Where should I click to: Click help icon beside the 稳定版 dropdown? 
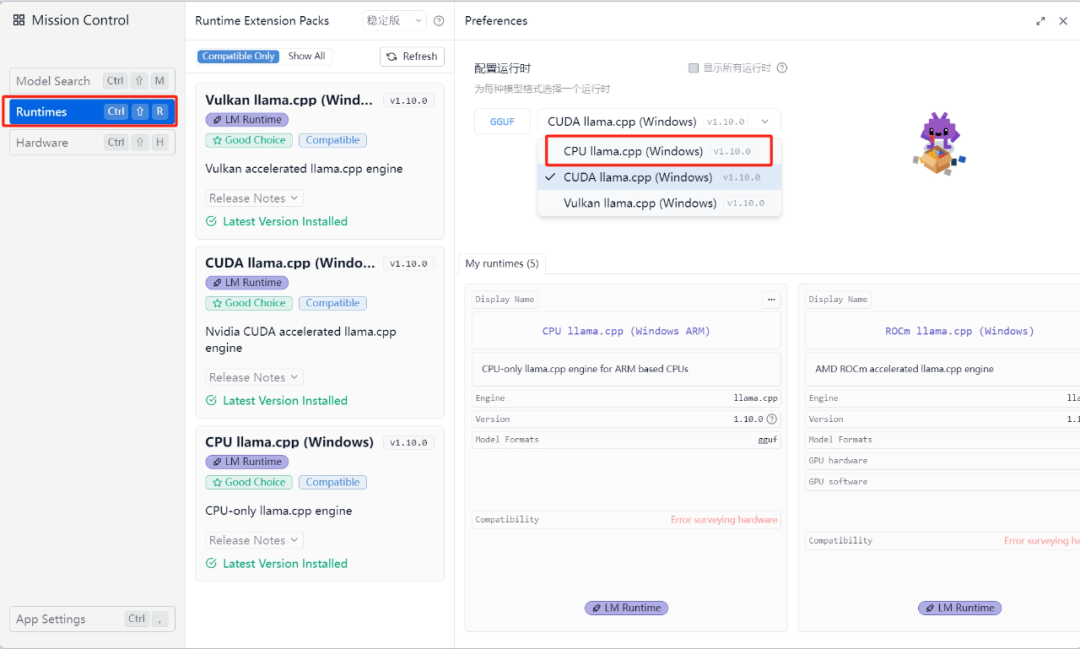pos(439,21)
